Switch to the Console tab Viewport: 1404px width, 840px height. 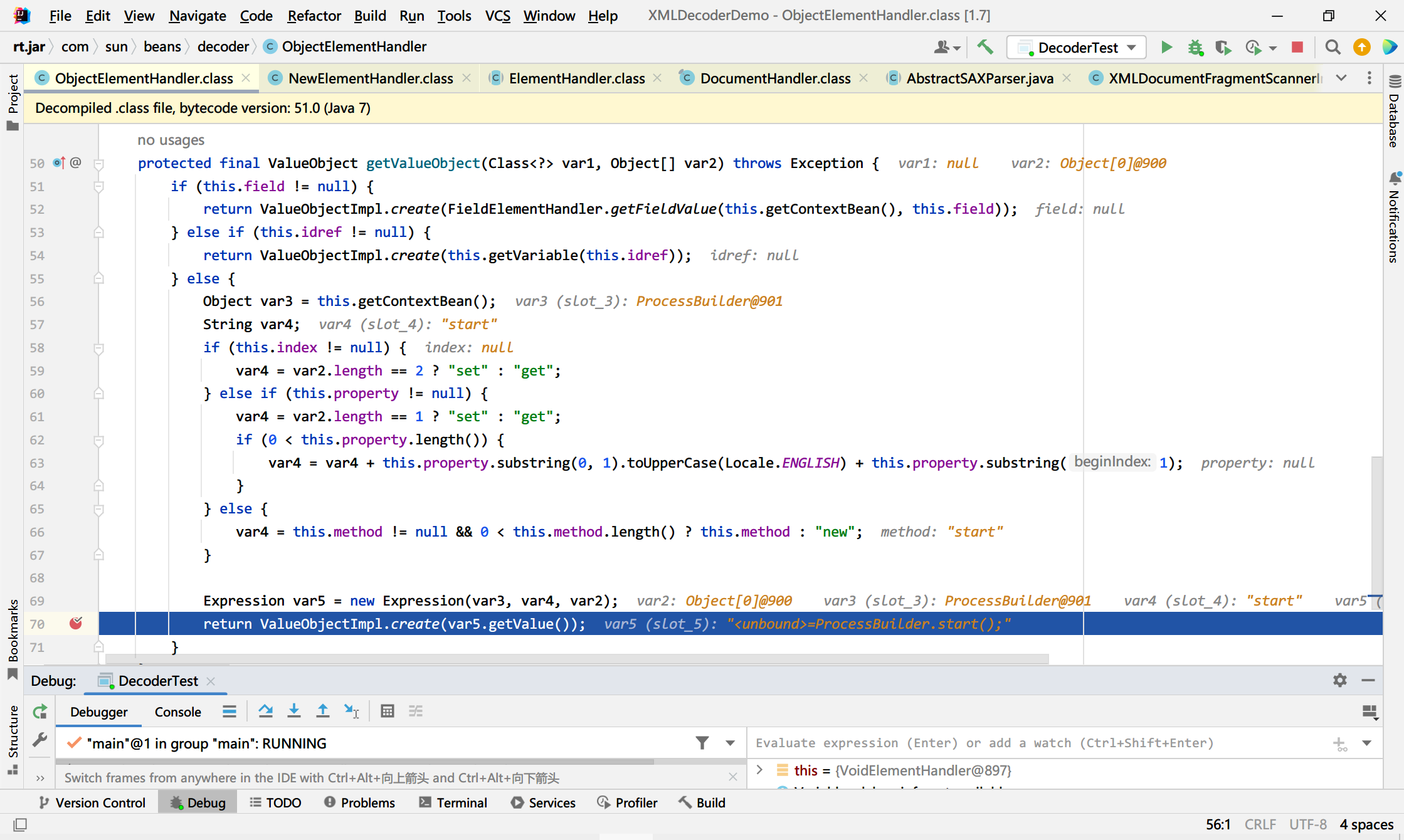point(178,711)
